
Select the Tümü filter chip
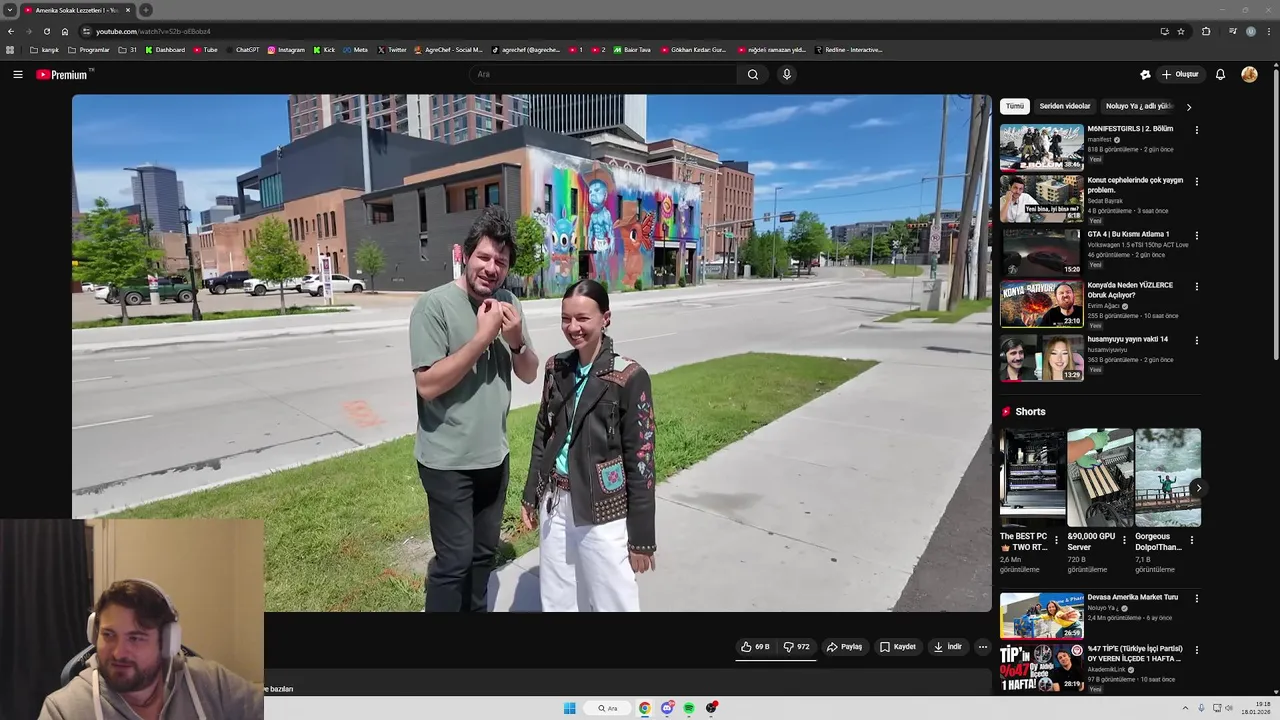(1015, 106)
